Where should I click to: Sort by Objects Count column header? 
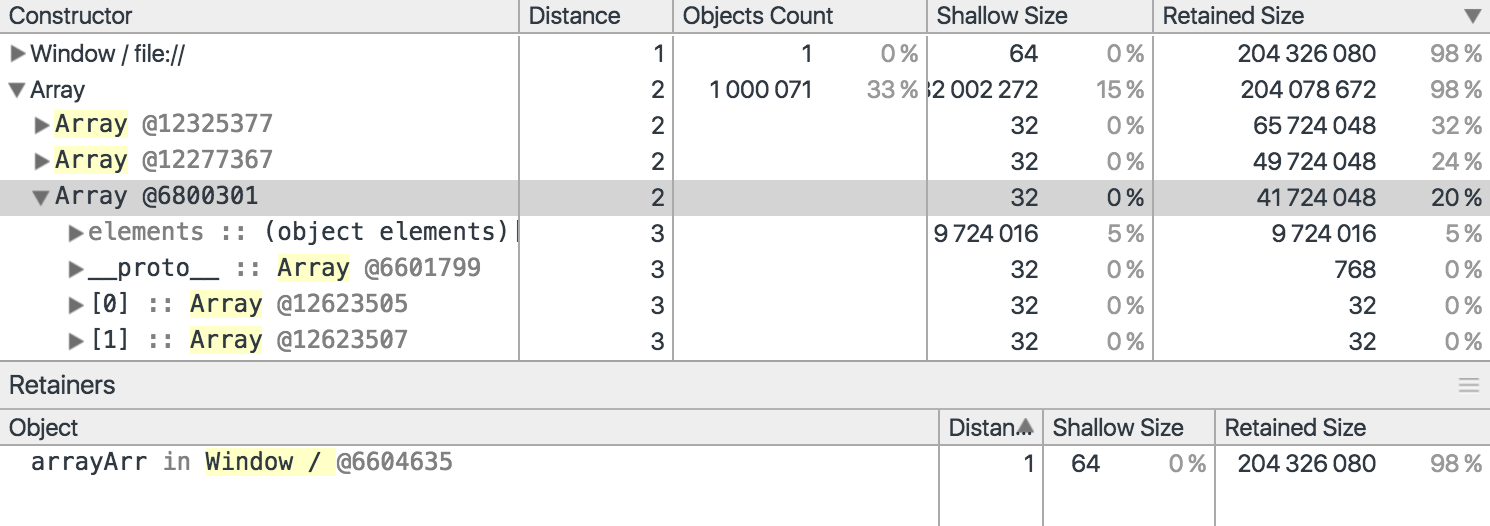758,16
